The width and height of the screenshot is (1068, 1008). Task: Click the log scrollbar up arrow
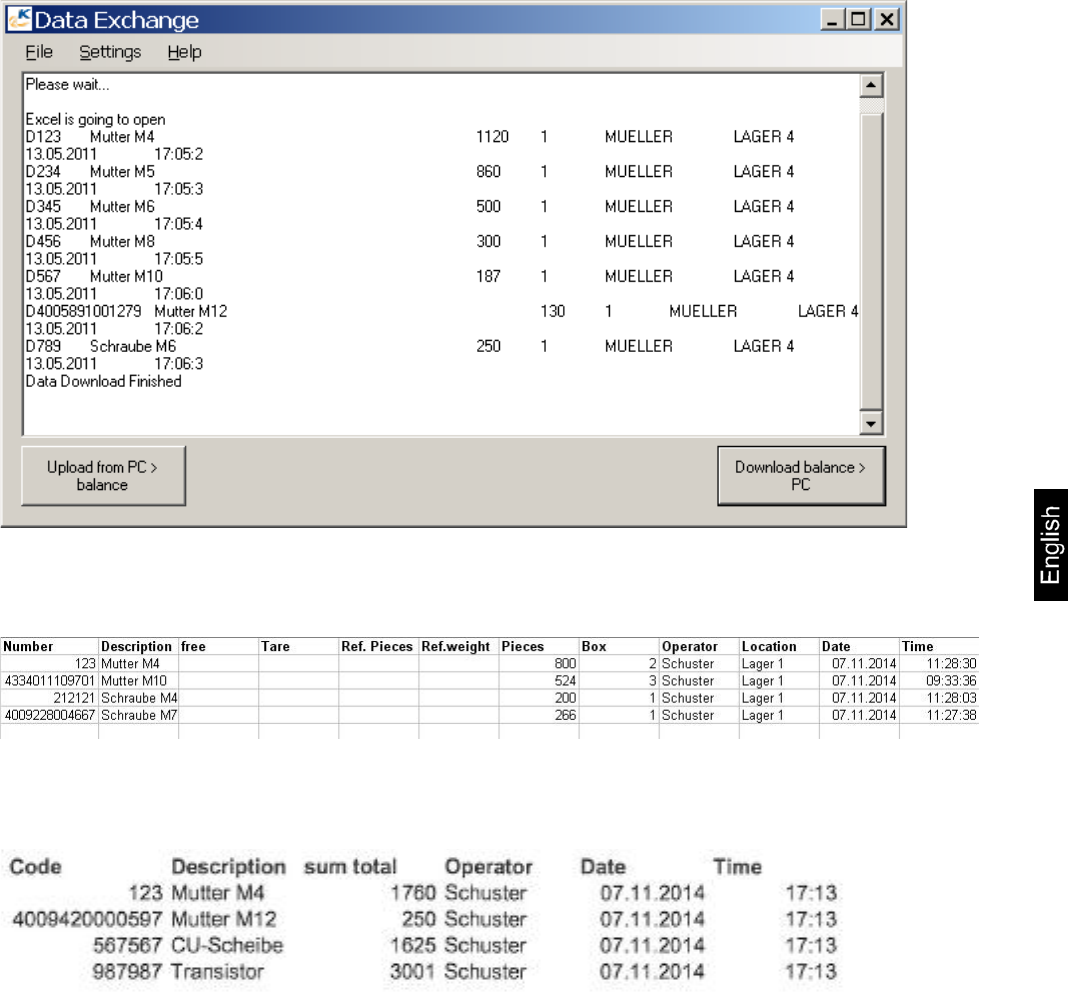(x=871, y=86)
